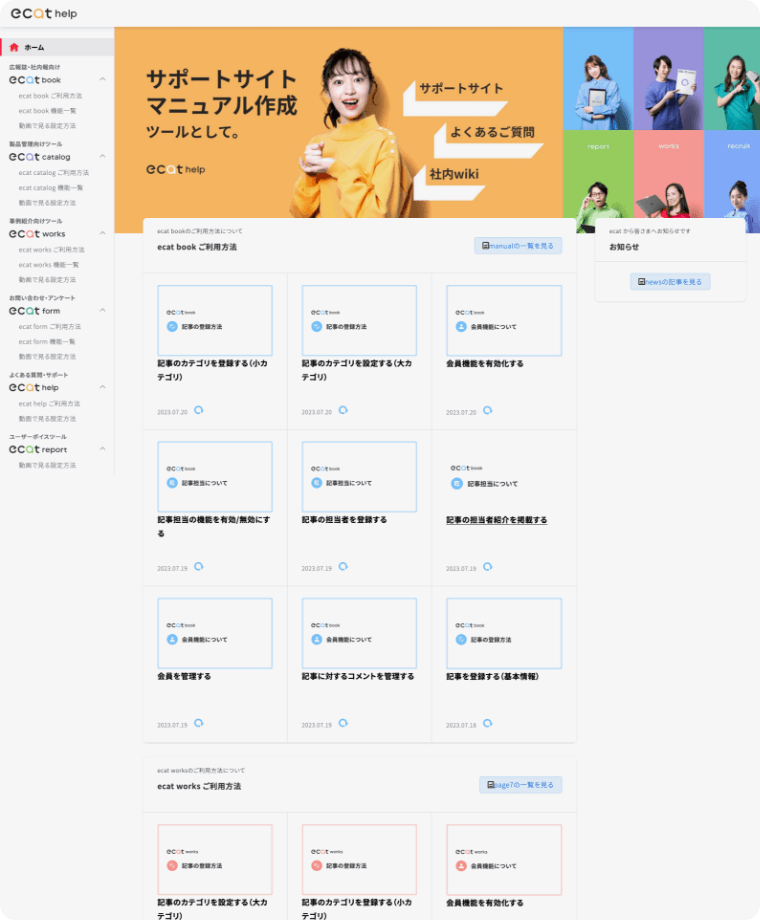The image size is (760, 920).
Task: Collapse the ecat works sidebar section
Action: (103, 233)
